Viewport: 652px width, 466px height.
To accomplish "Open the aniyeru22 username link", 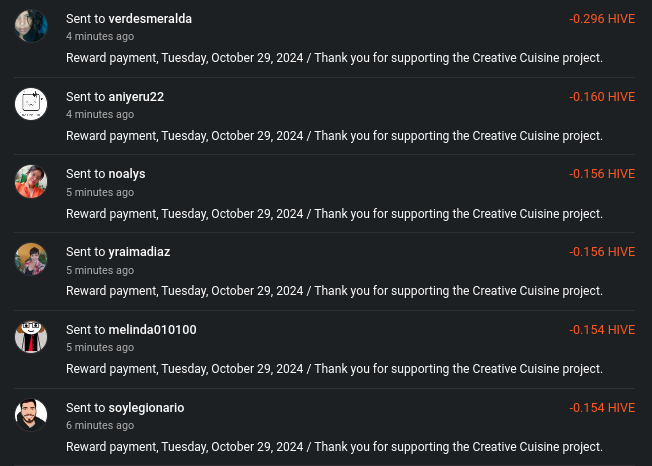I will [136, 97].
